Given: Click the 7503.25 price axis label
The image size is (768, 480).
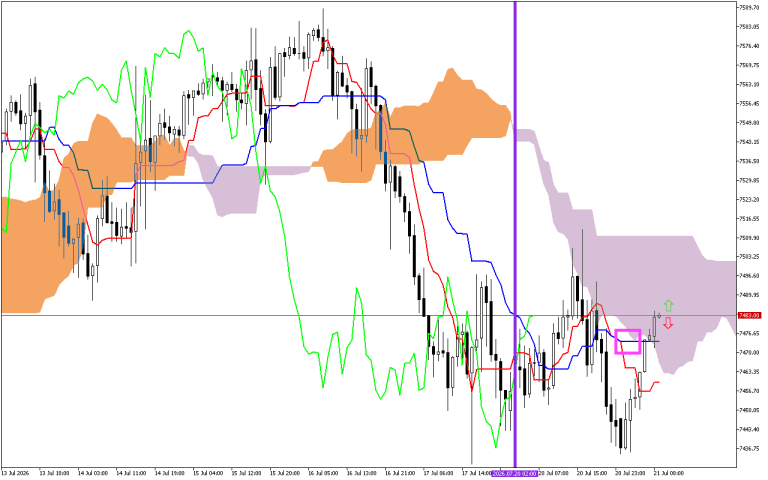Looking at the screenshot, I should coord(749,257).
